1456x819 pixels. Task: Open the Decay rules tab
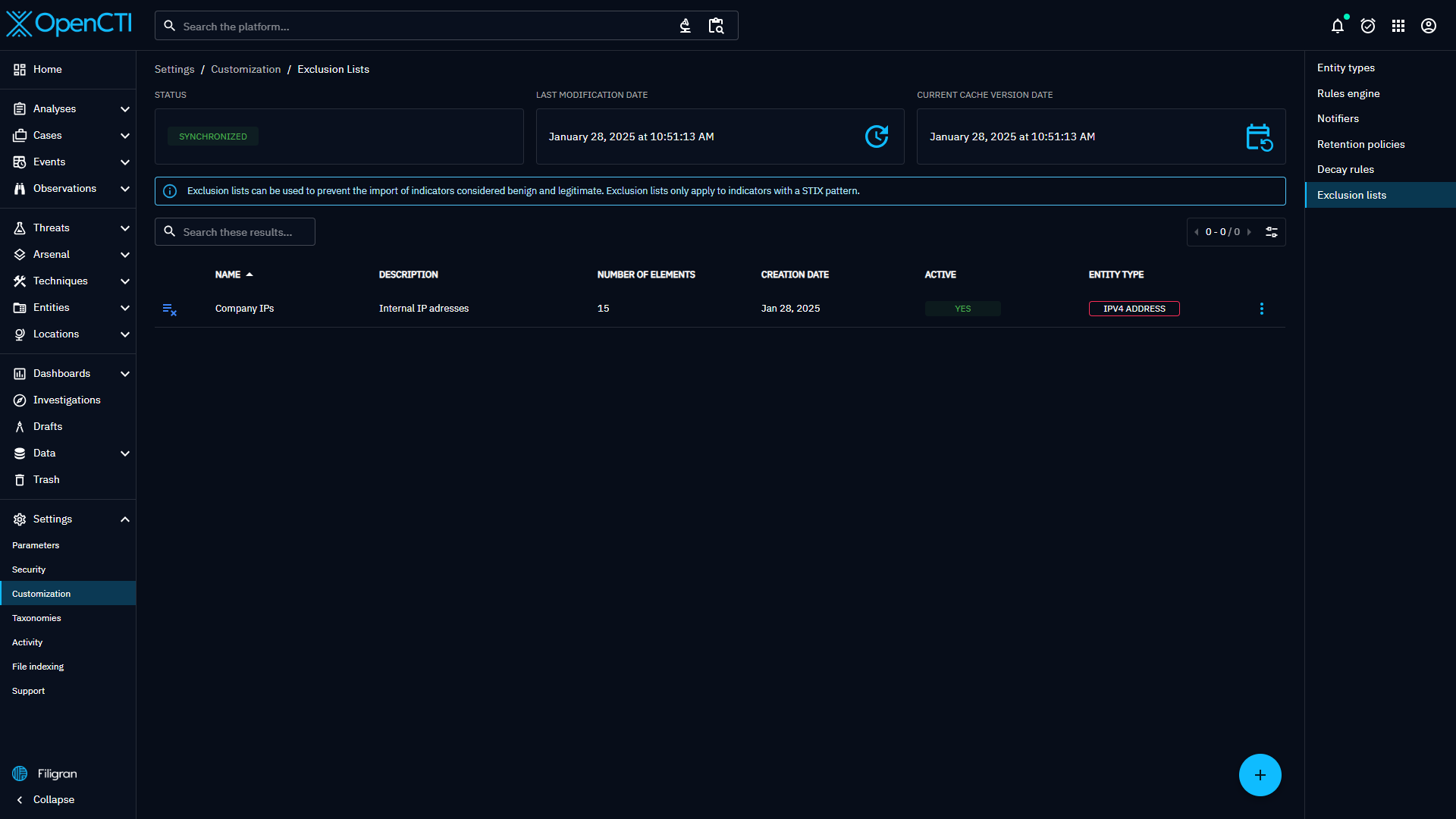[x=1345, y=169]
